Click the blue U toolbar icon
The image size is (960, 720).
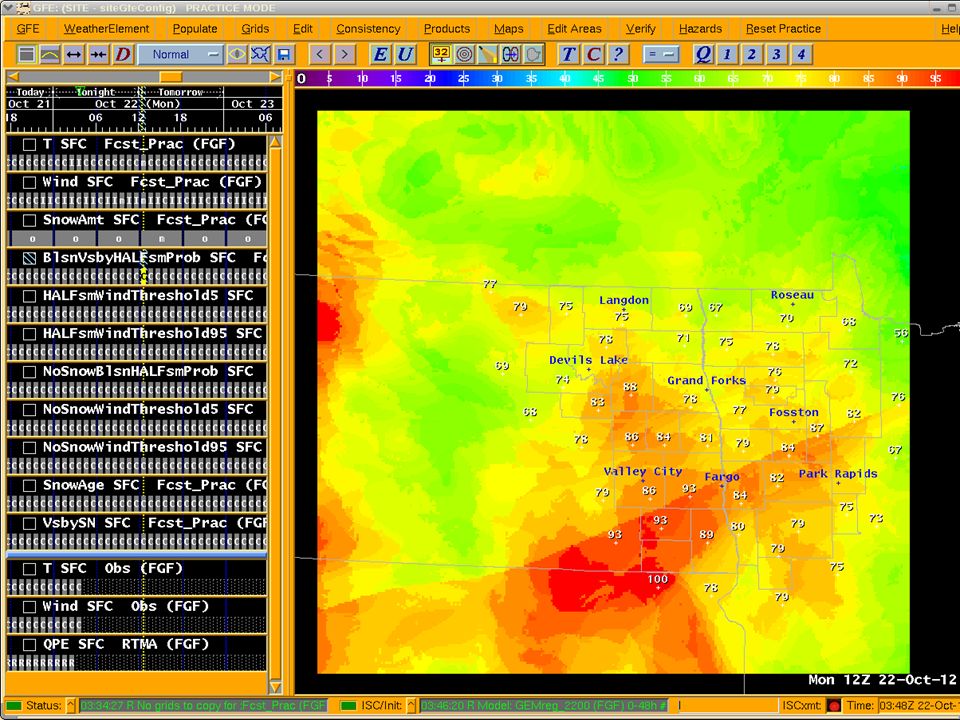[x=405, y=54]
